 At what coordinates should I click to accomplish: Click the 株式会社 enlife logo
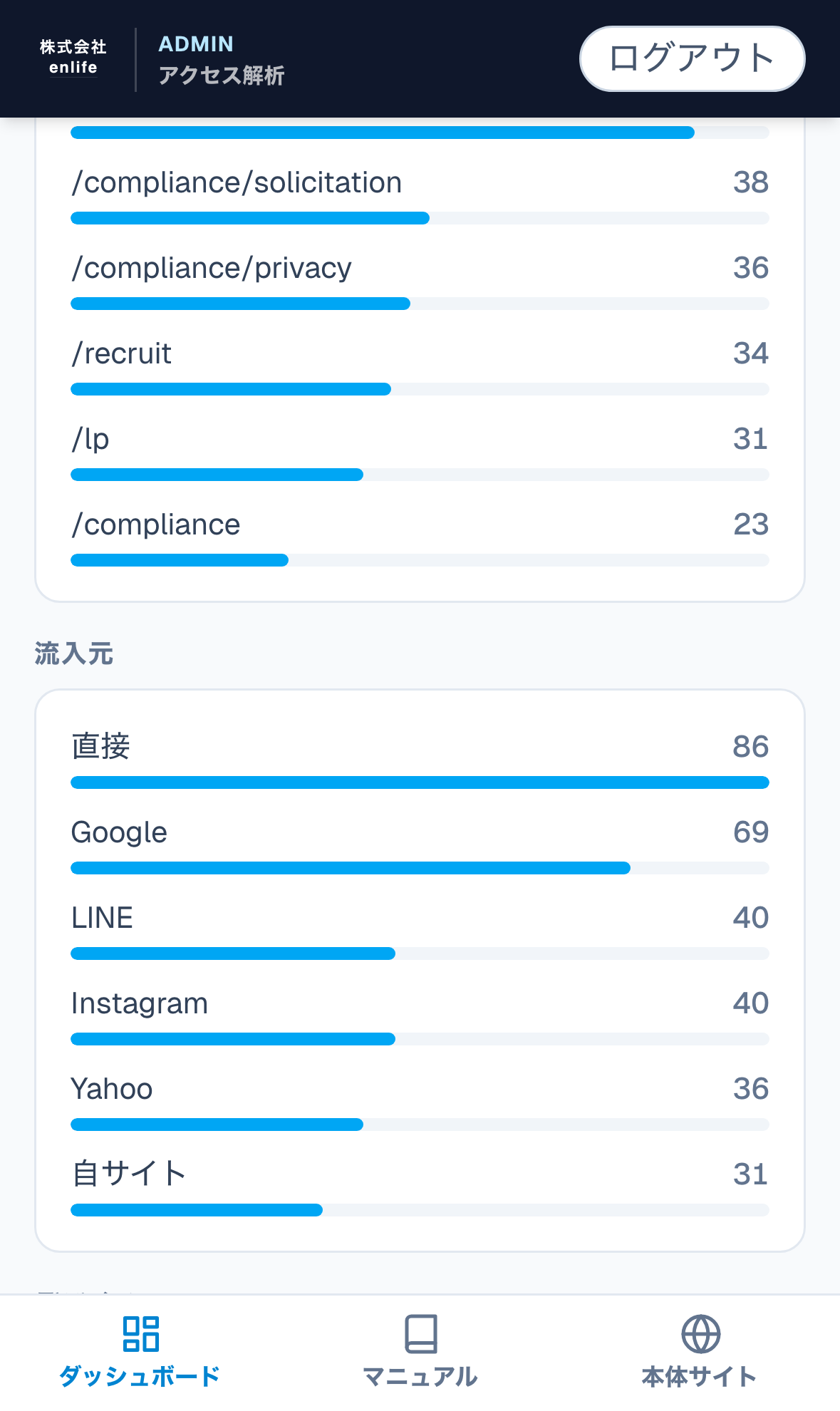click(x=73, y=58)
